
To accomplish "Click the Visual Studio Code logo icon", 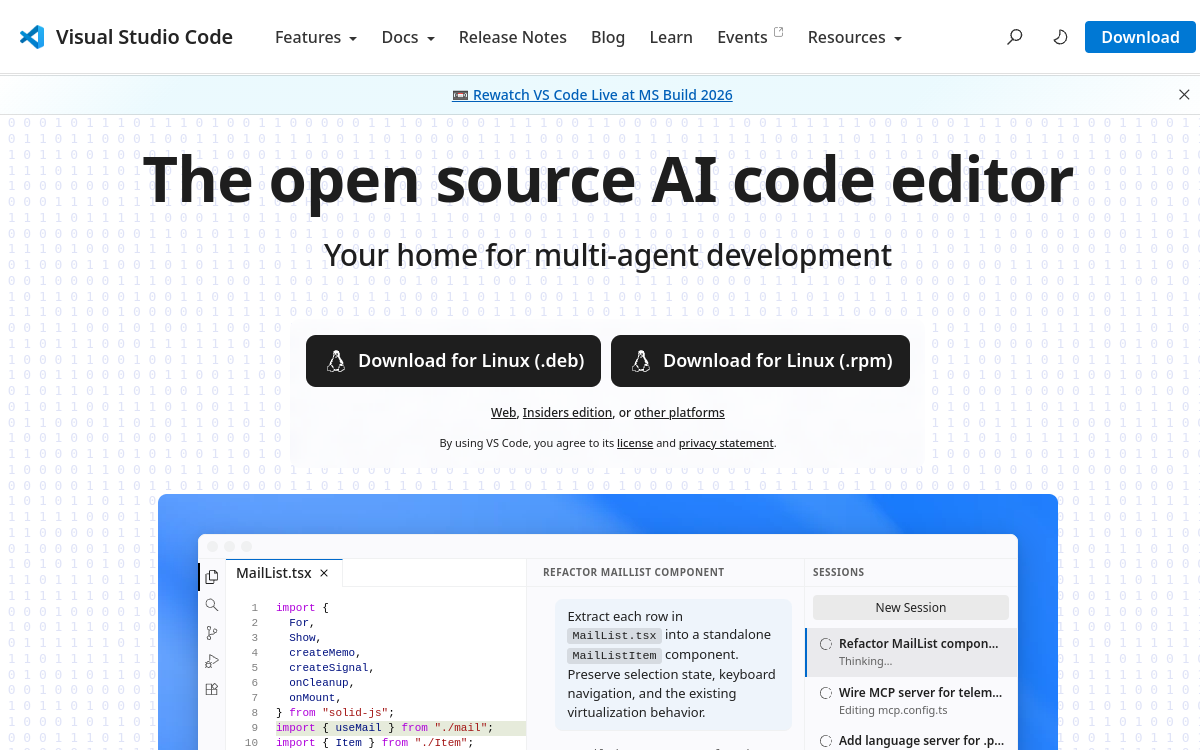I will [32, 37].
